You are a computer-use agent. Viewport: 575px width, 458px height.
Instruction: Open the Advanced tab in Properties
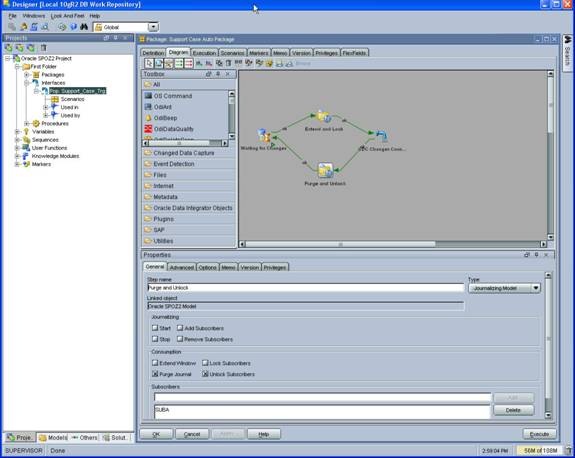click(182, 267)
